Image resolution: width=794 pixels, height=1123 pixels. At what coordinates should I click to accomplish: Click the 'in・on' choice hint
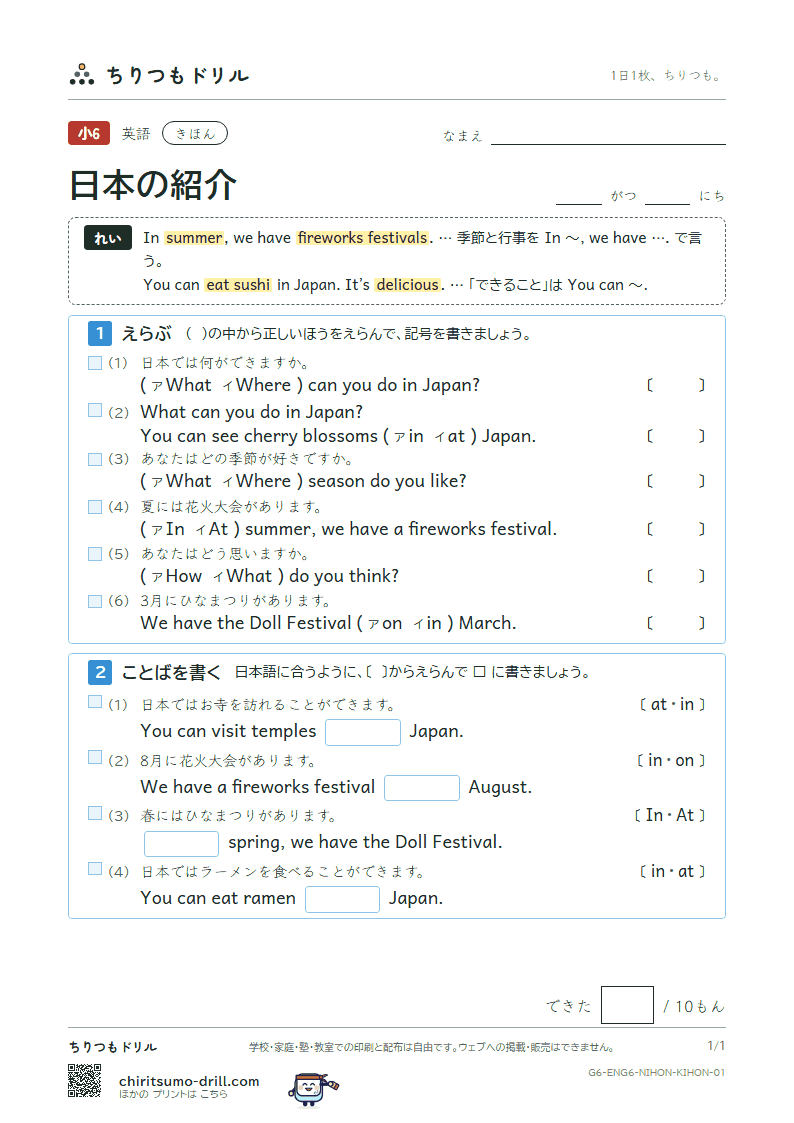(671, 761)
